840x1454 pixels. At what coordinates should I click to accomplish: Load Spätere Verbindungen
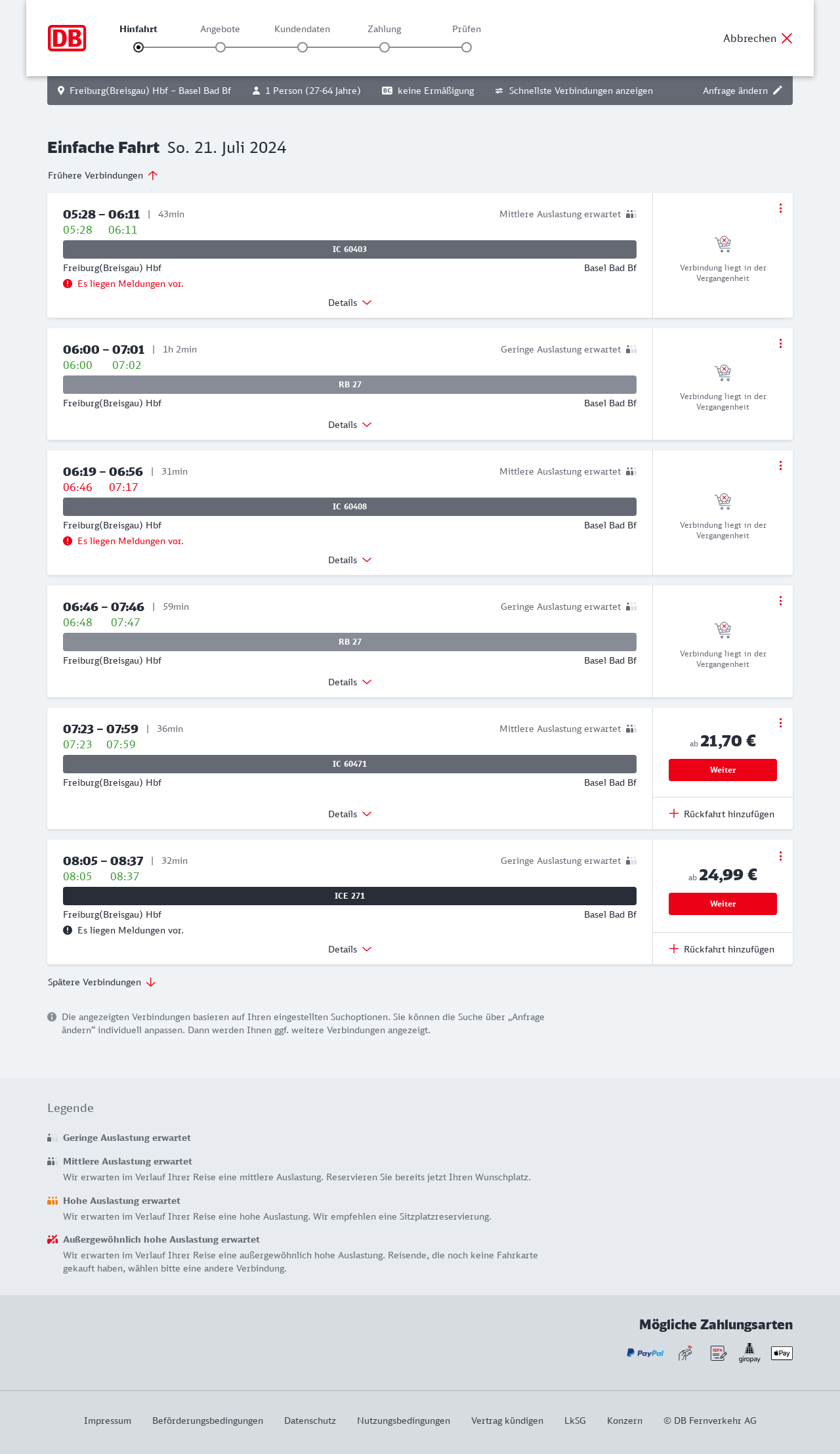(101, 982)
